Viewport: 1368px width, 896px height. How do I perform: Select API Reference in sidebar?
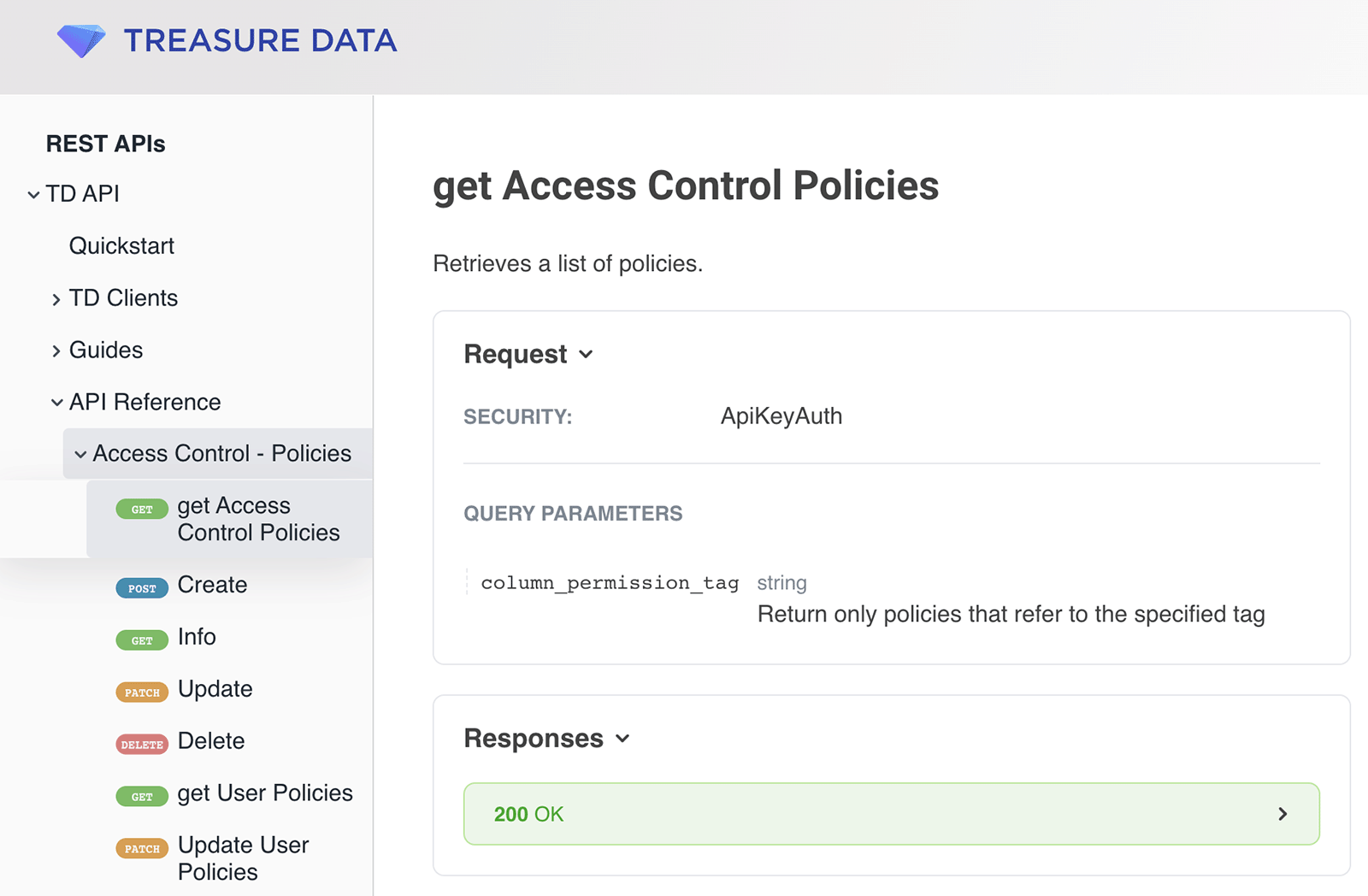[x=144, y=402]
